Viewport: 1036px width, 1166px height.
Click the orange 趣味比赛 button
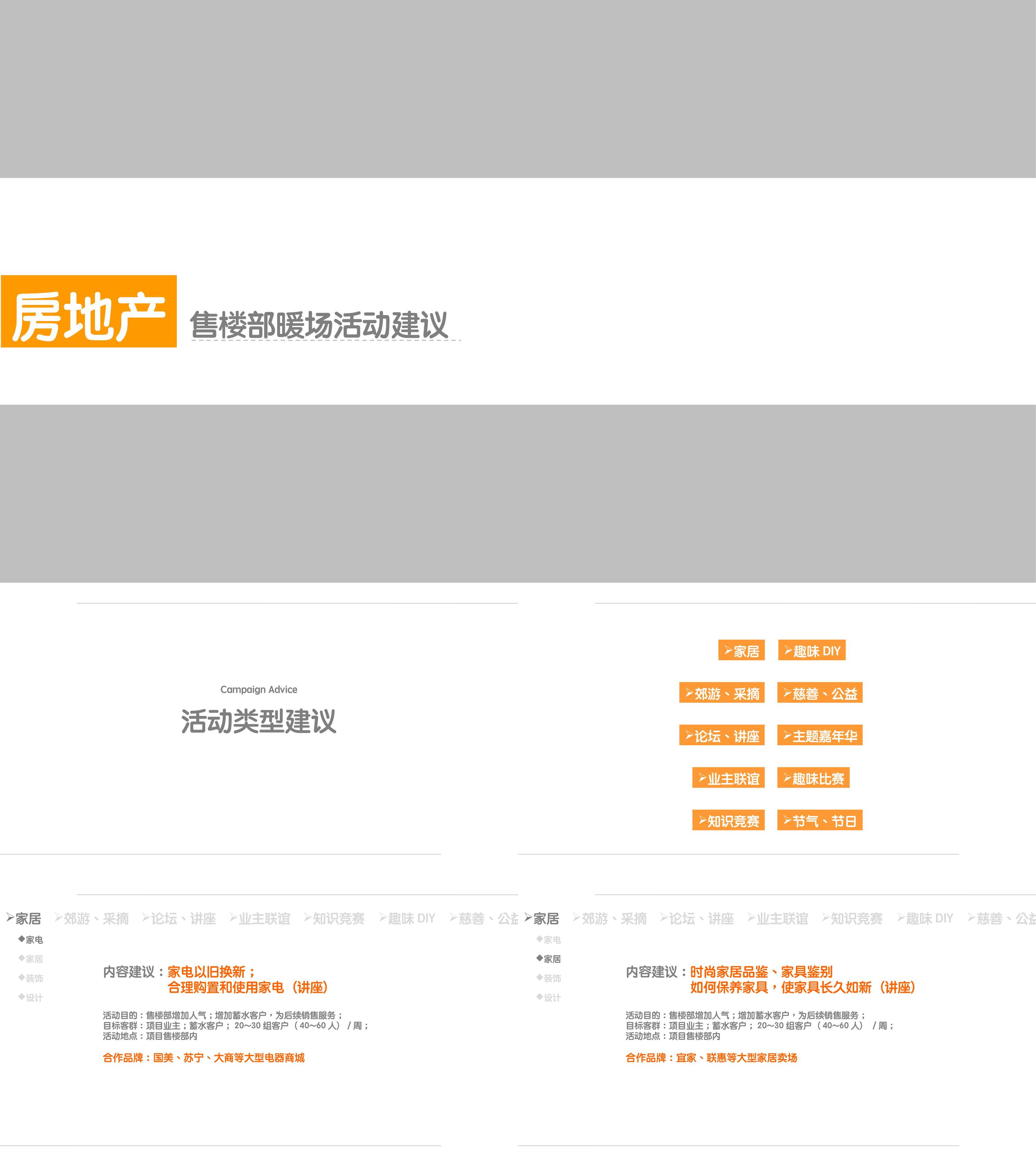(x=814, y=778)
